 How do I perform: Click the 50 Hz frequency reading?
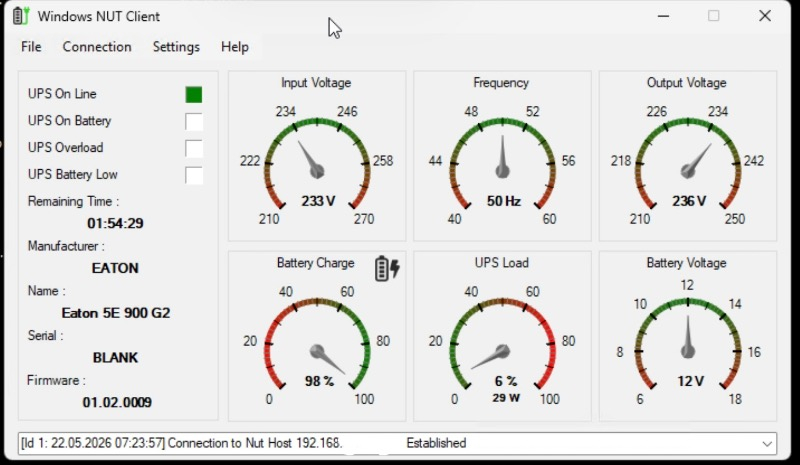tap(504, 201)
